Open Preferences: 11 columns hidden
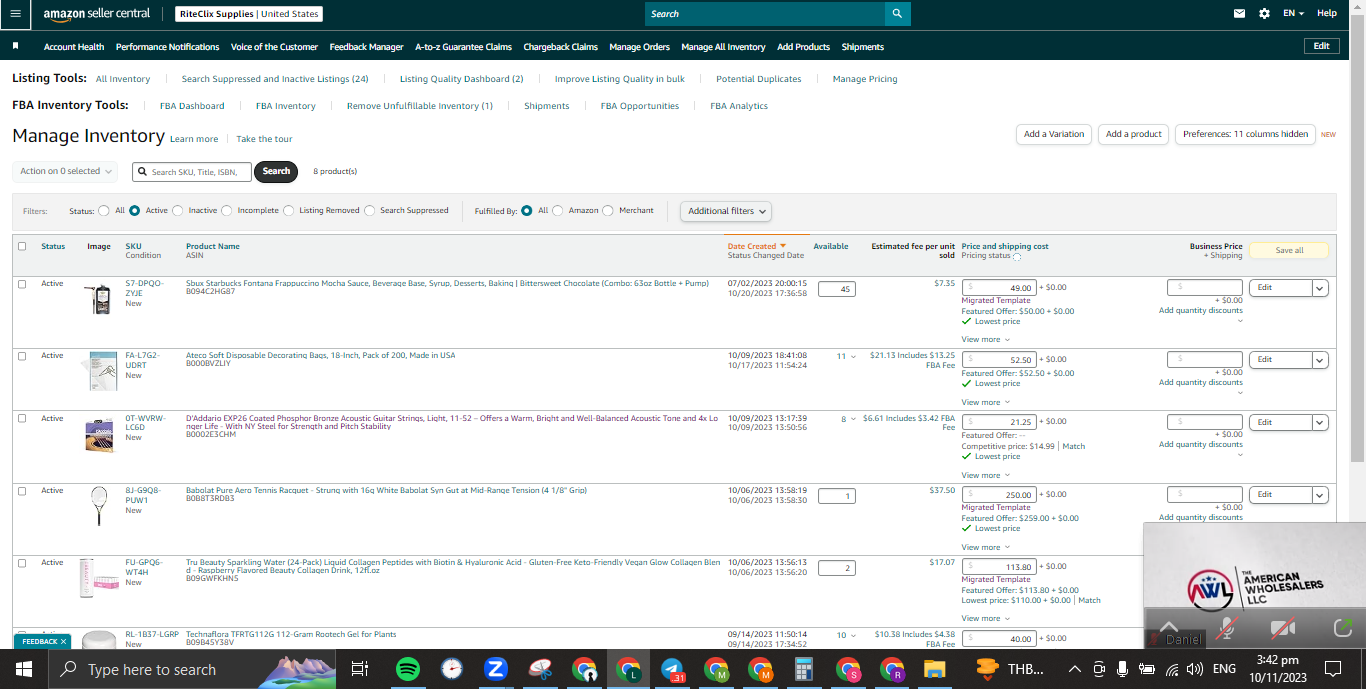Image resolution: width=1366 pixels, height=689 pixels. tap(1245, 134)
